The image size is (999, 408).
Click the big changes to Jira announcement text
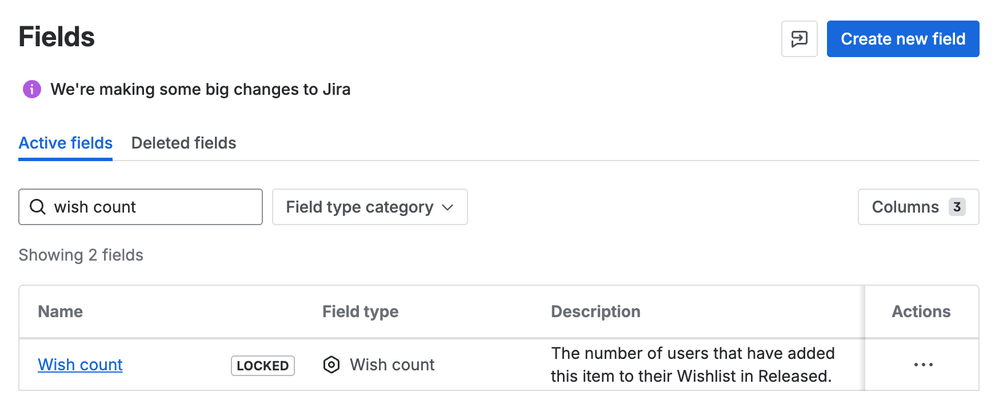click(200, 89)
